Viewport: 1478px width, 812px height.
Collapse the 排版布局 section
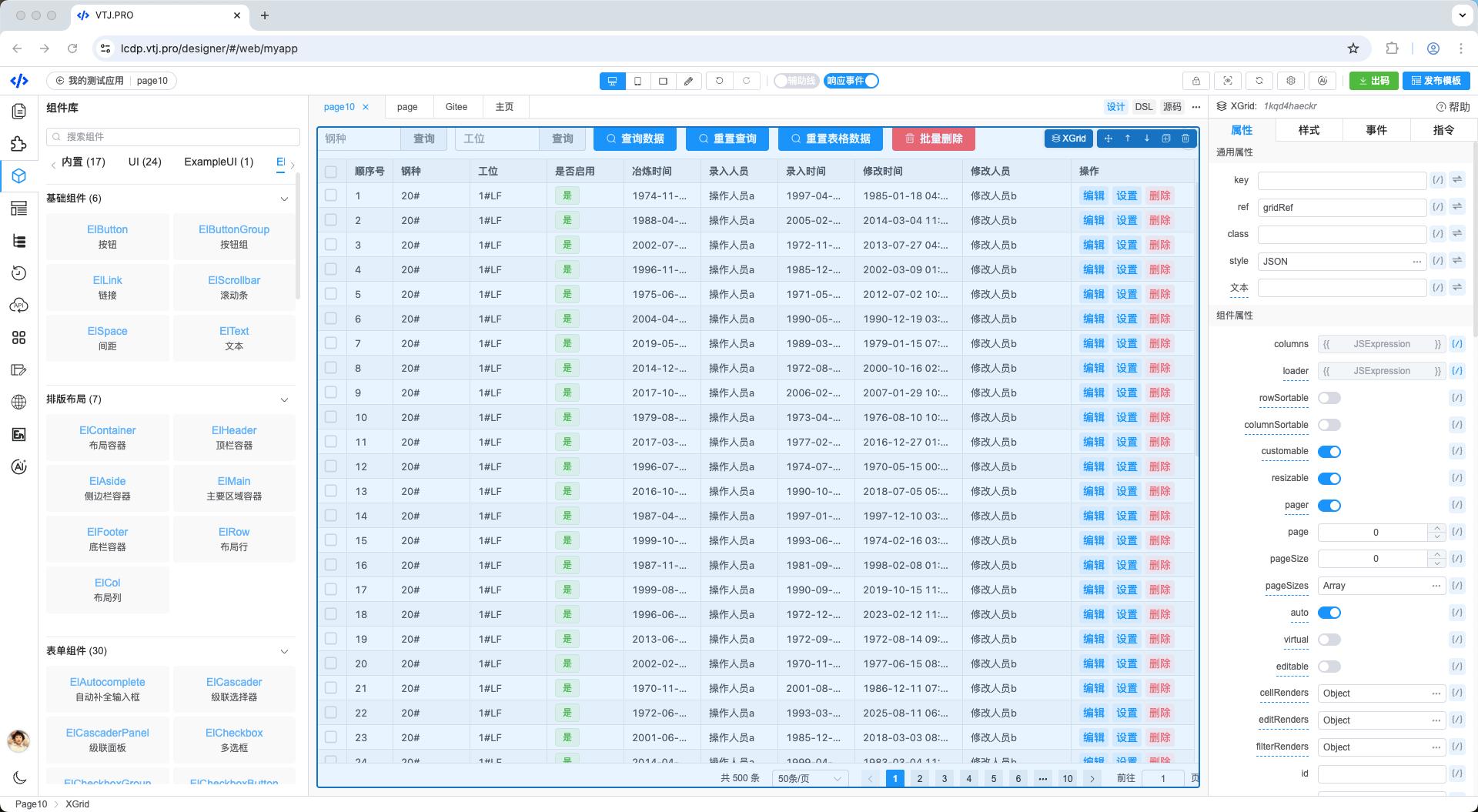(x=284, y=399)
